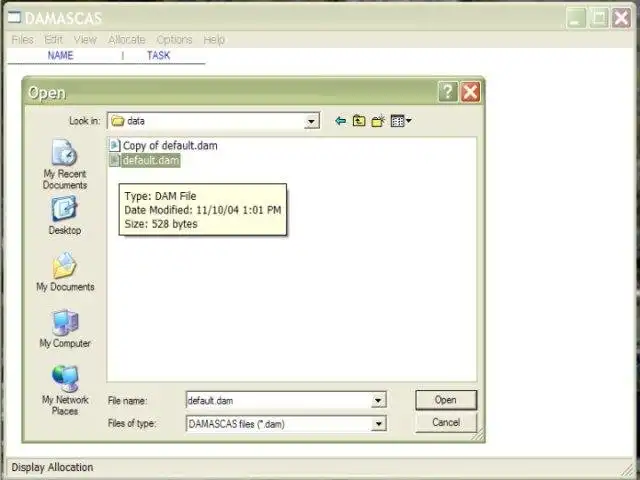The width and height of the screenshot is (640, 480).
Task: Open the Allocate menu
Action: (x=127, y=40)
